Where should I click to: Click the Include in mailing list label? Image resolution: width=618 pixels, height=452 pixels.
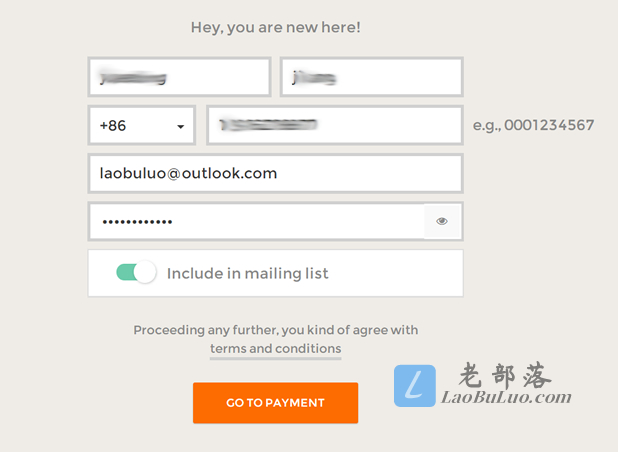pyautogui.click(x=248, y=273)
